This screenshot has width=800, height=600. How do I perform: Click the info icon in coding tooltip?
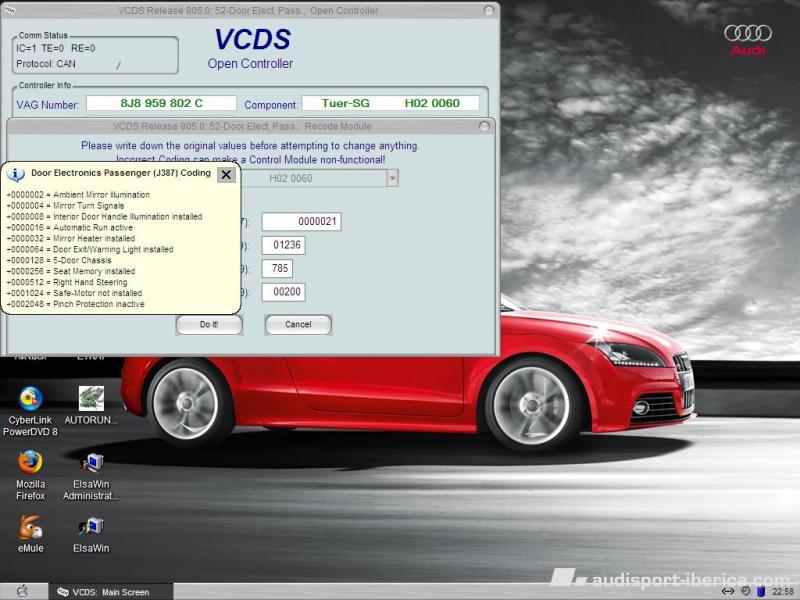click(x=16, y=174)
